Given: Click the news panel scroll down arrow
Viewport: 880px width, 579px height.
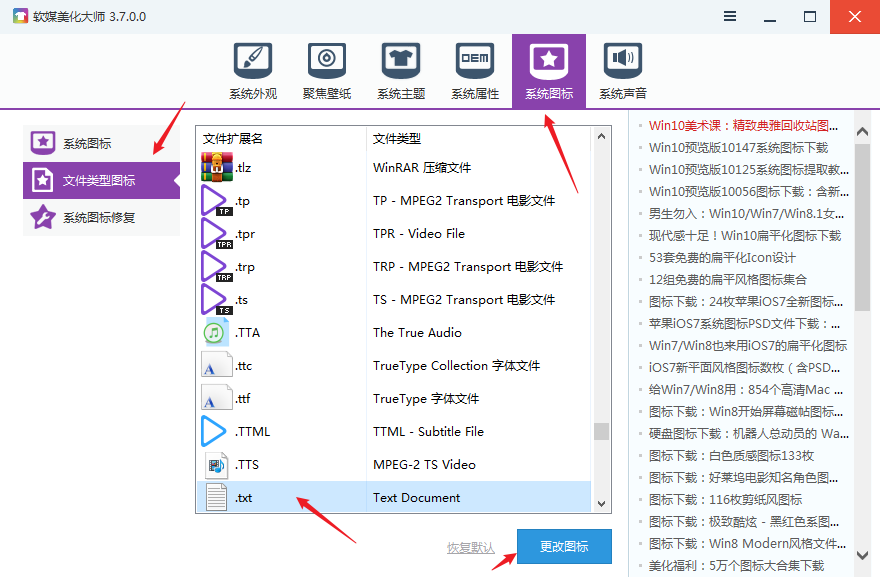Looking at the screenshot, I should click(862, 553).
